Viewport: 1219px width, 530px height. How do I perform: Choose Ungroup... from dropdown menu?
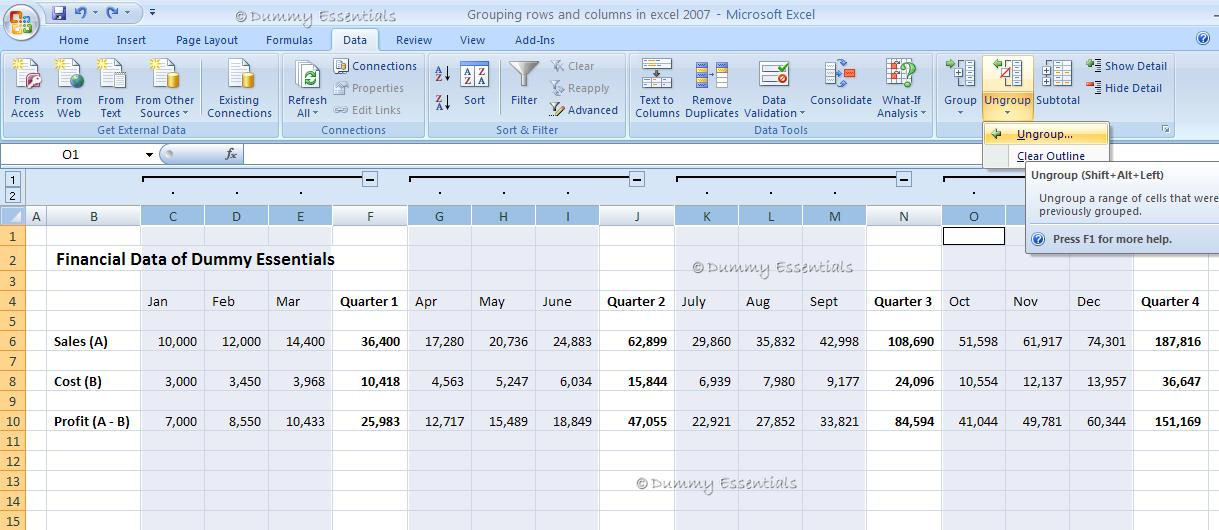1046,134
